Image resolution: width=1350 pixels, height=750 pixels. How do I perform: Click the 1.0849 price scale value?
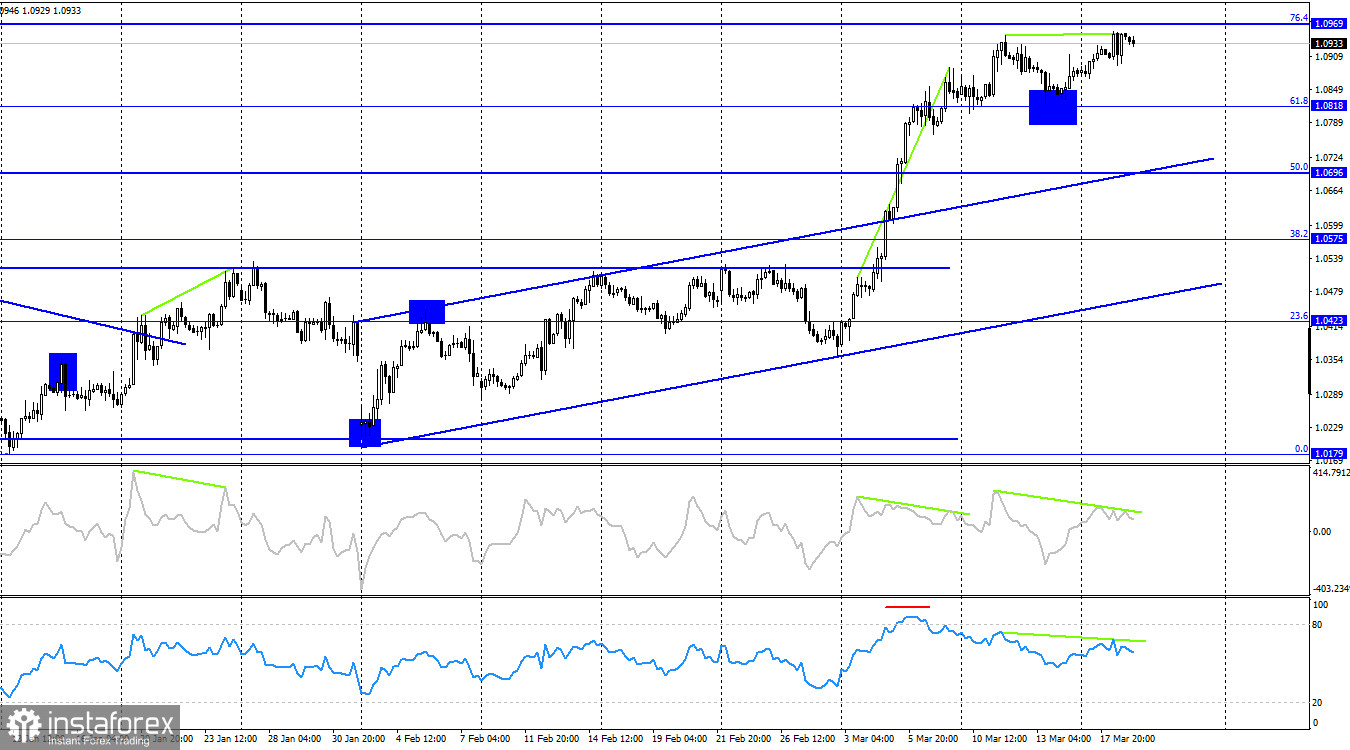[1331, 90]
